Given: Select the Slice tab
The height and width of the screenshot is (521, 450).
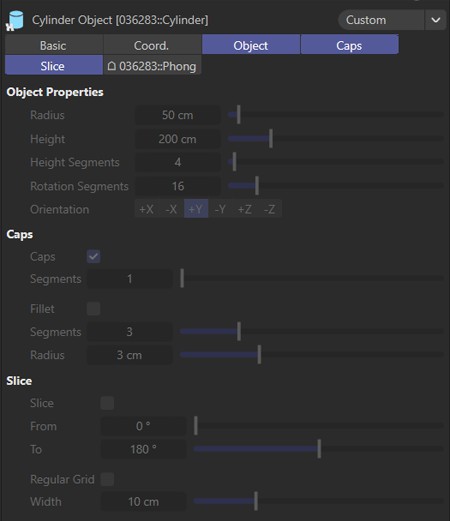Looking at the screenshot, I should [54, 66].
